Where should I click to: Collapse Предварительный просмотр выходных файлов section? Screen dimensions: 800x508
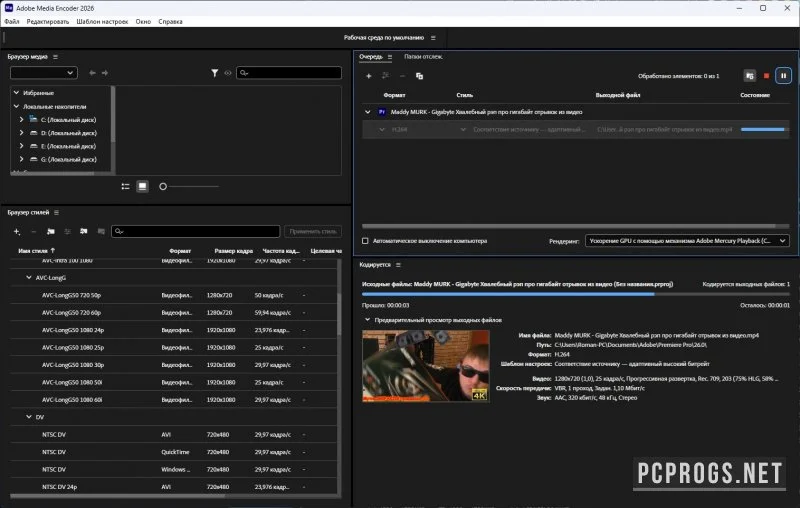click(x=367, y=320)
